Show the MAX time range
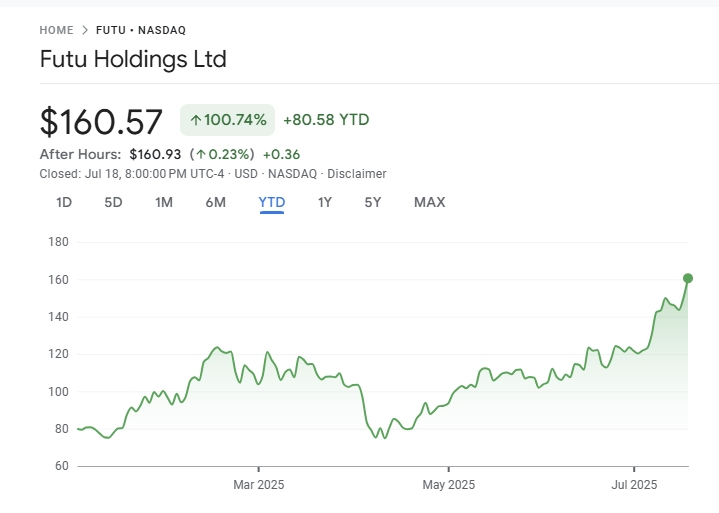This screenshot has width=719, height=513. point(430,202)
